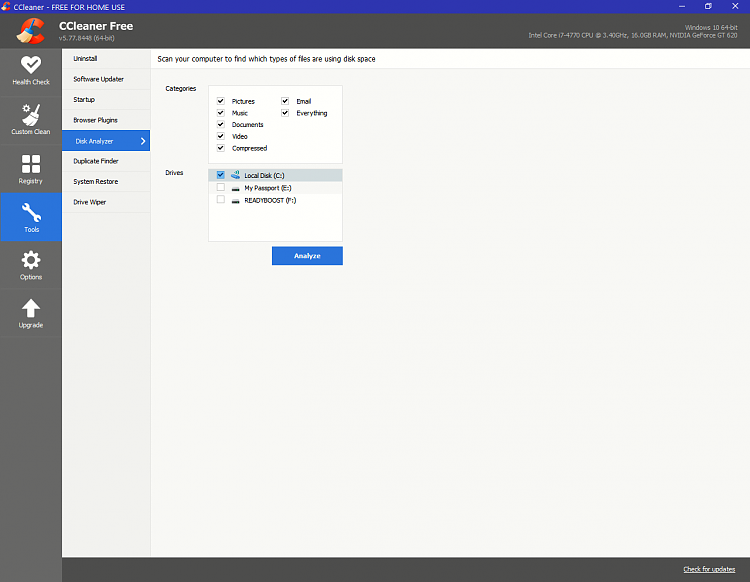750x582 pixels.
Task: Select the Disk Analyzer tool
Action: coord(106,141)
